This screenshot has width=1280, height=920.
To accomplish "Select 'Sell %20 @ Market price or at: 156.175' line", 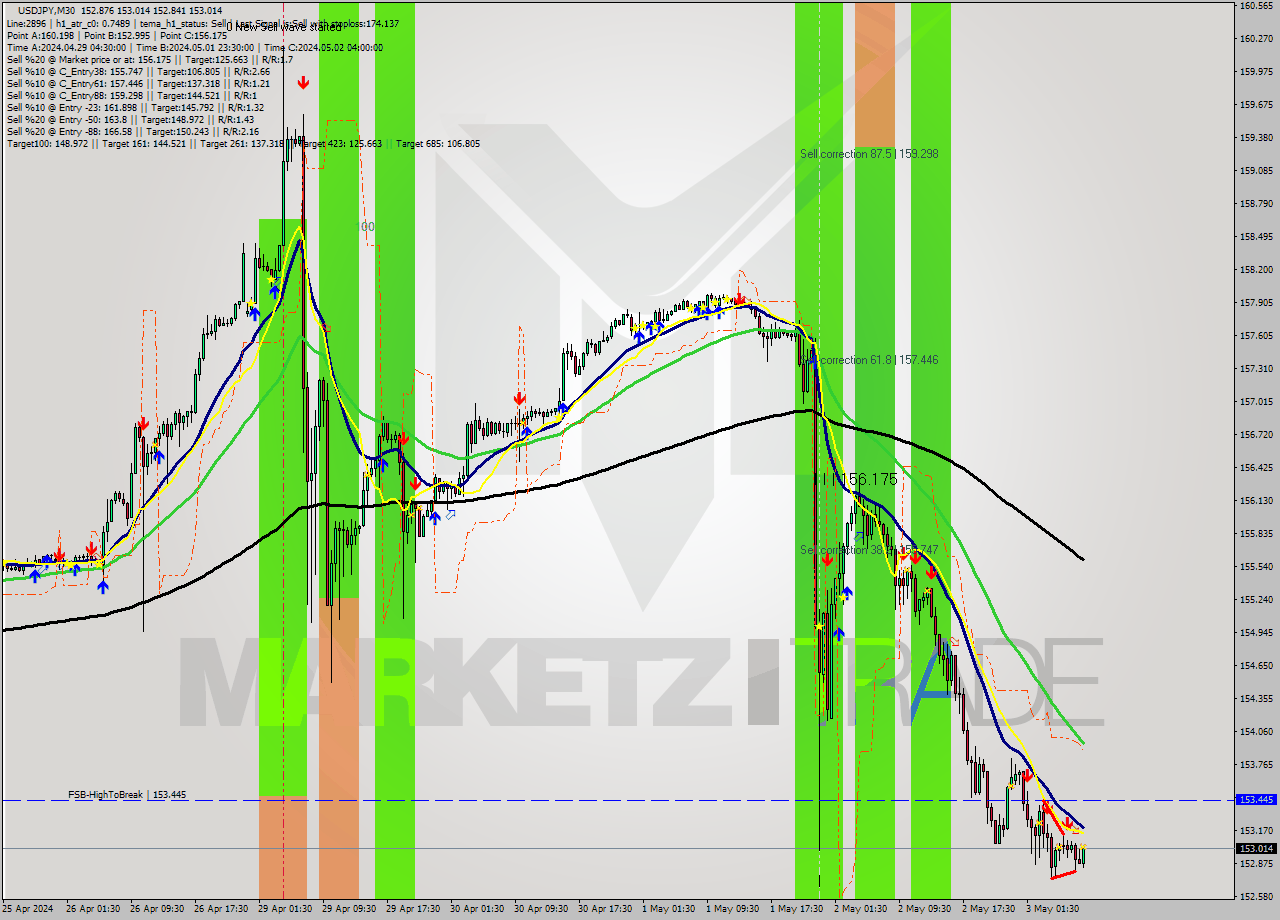I will (x=150, y=59).
